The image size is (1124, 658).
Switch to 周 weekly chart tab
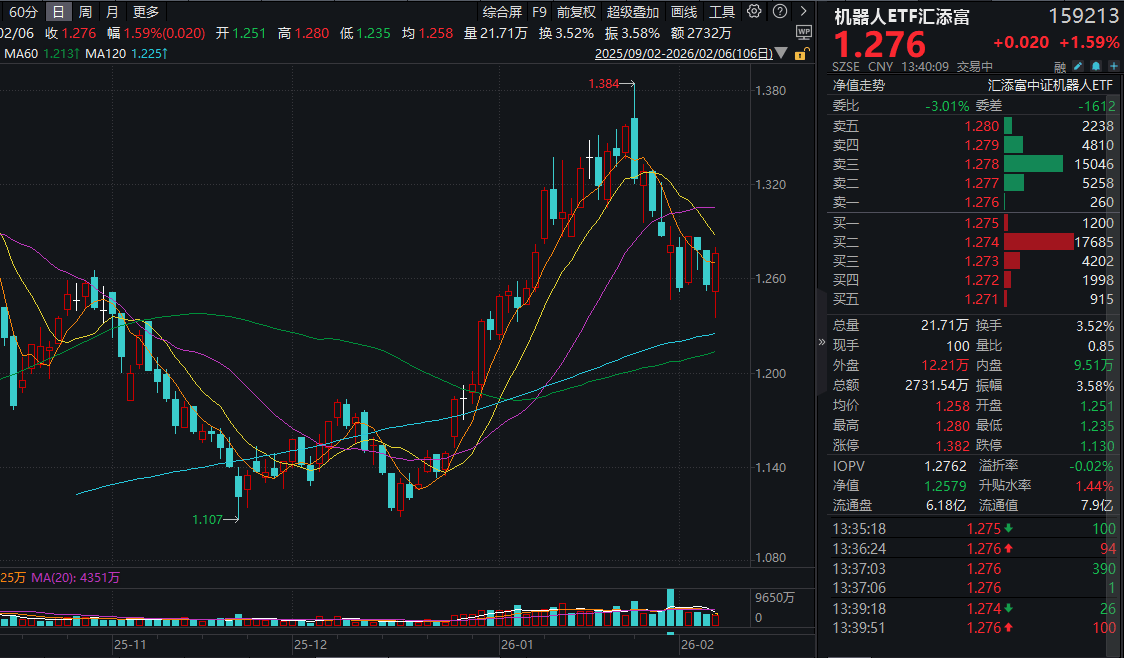coord(86,12)
